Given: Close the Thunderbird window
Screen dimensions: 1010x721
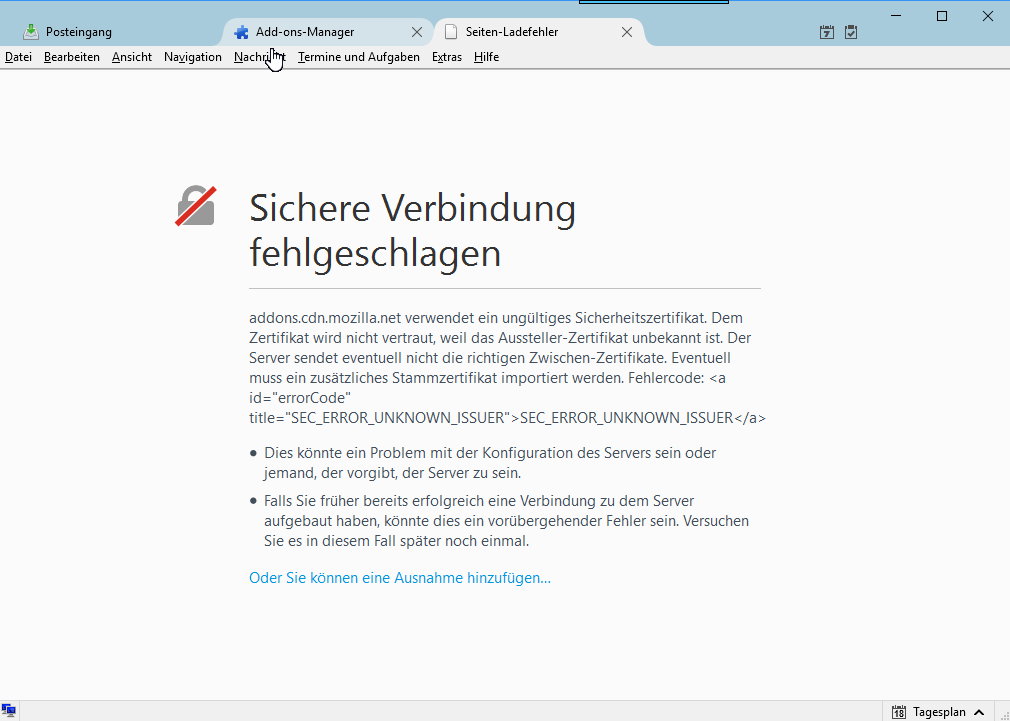Looking at the screenshot, I should pos(987,15).
